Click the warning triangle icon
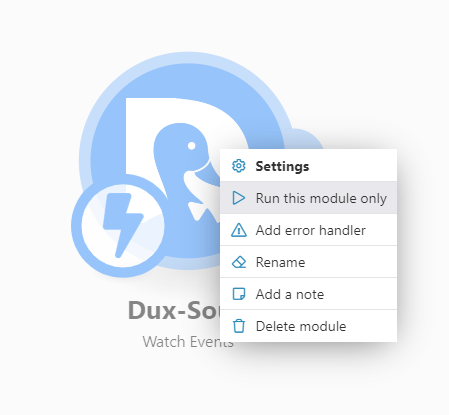449x415 pixels. (239, 230)
